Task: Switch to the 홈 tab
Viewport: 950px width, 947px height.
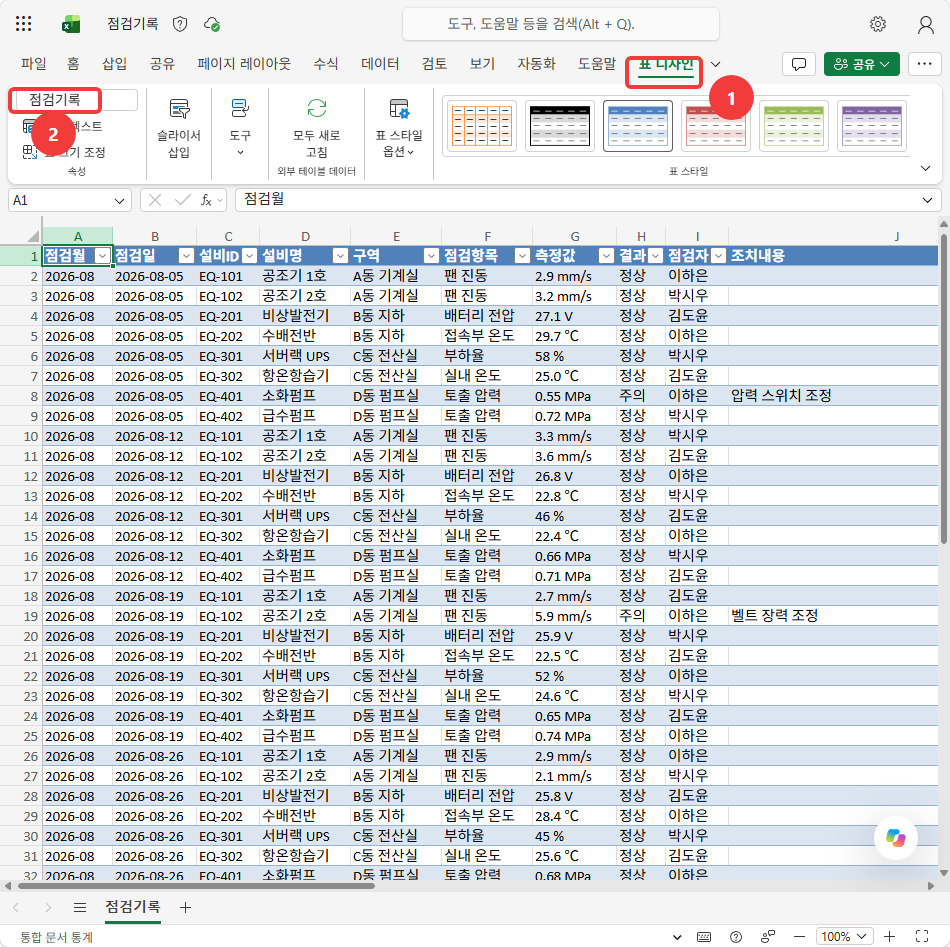Action: click(73, 64)
